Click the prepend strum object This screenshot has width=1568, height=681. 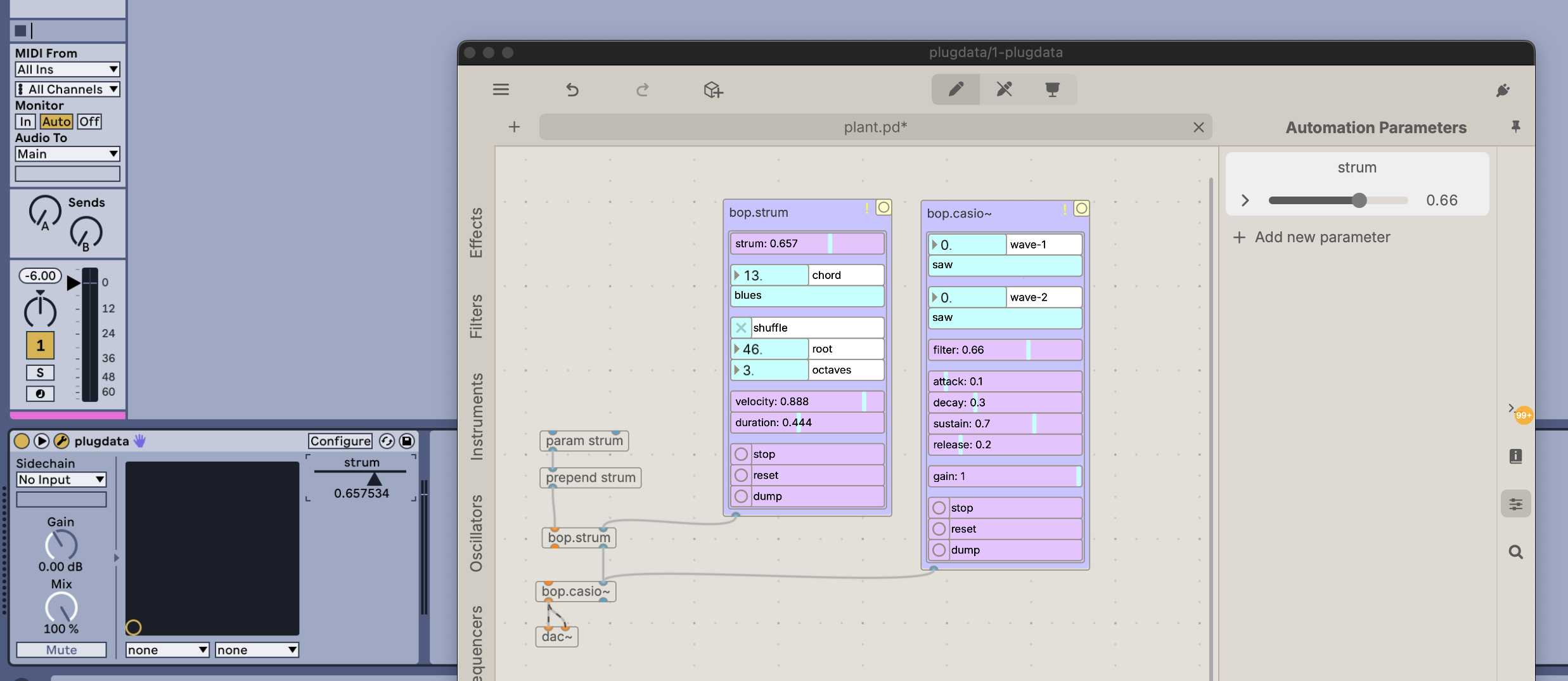[590, 477]
